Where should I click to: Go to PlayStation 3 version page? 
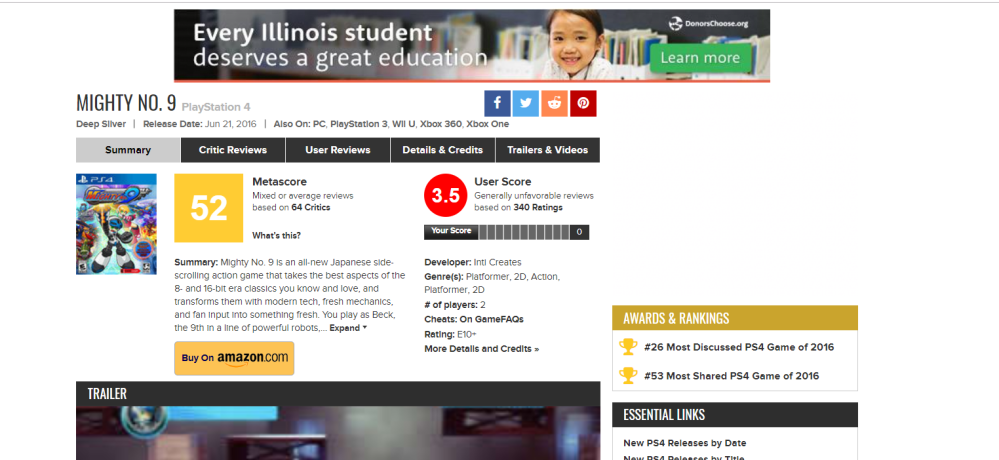click(x=359, y=124)
